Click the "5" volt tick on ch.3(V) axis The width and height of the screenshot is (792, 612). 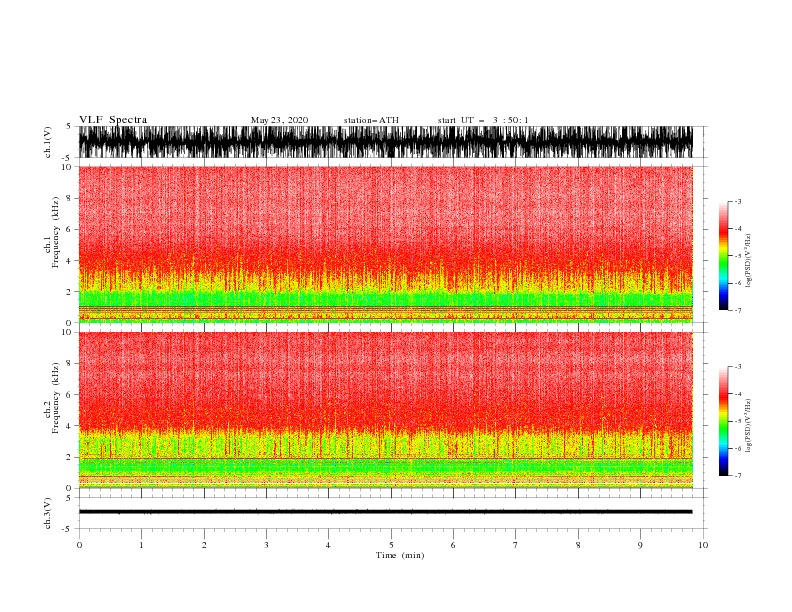coord(69,498)
